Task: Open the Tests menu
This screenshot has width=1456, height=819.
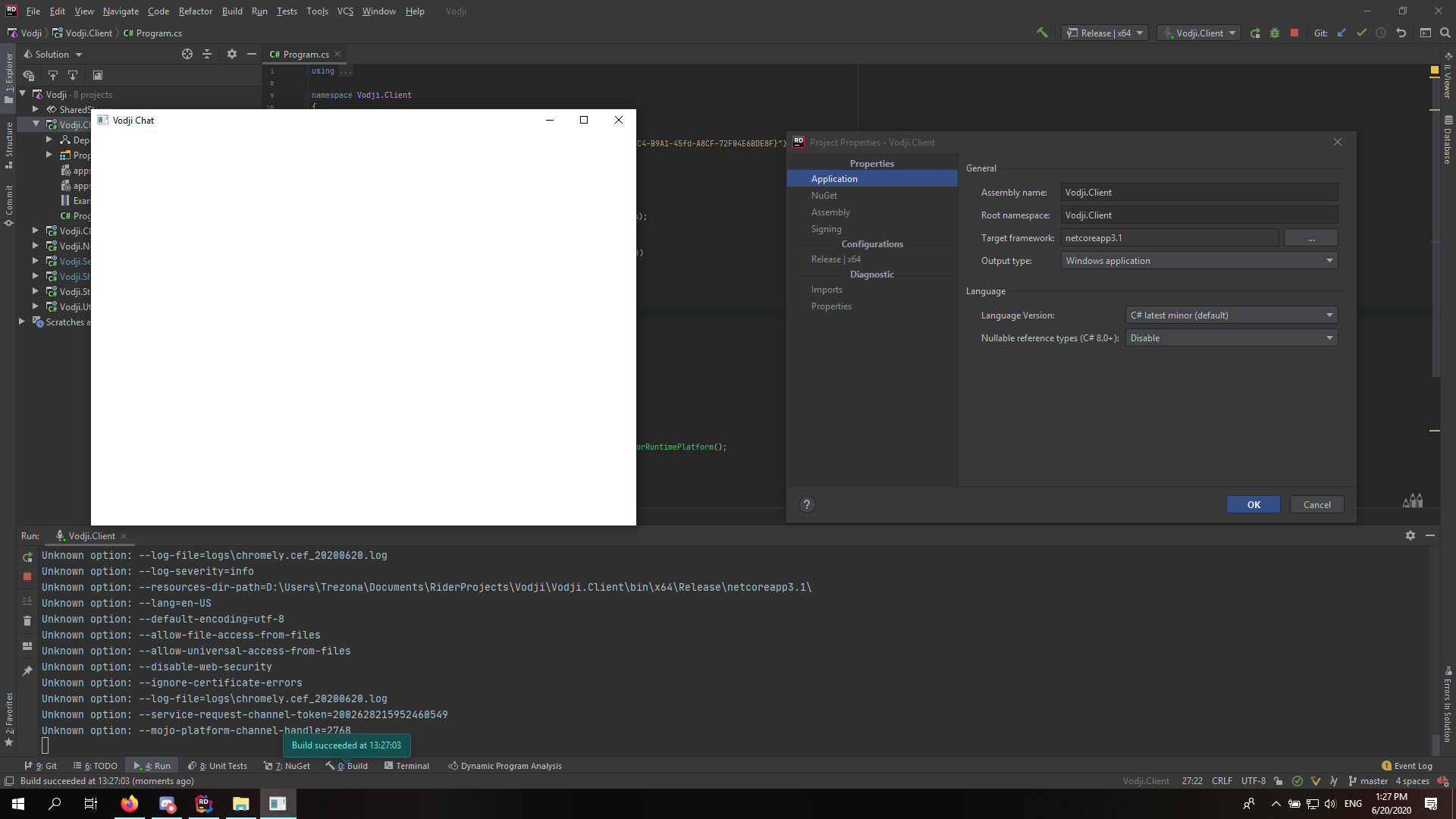Action: 287,11
